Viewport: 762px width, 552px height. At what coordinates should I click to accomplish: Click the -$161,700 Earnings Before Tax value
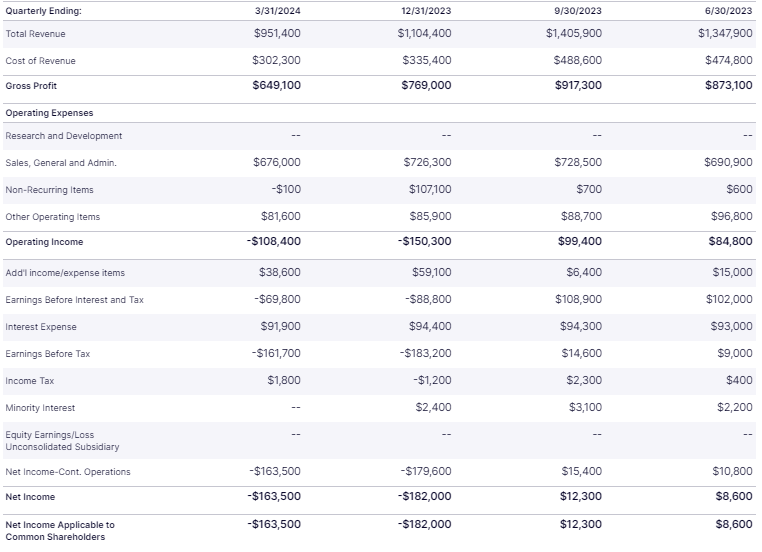coord(276,354)
